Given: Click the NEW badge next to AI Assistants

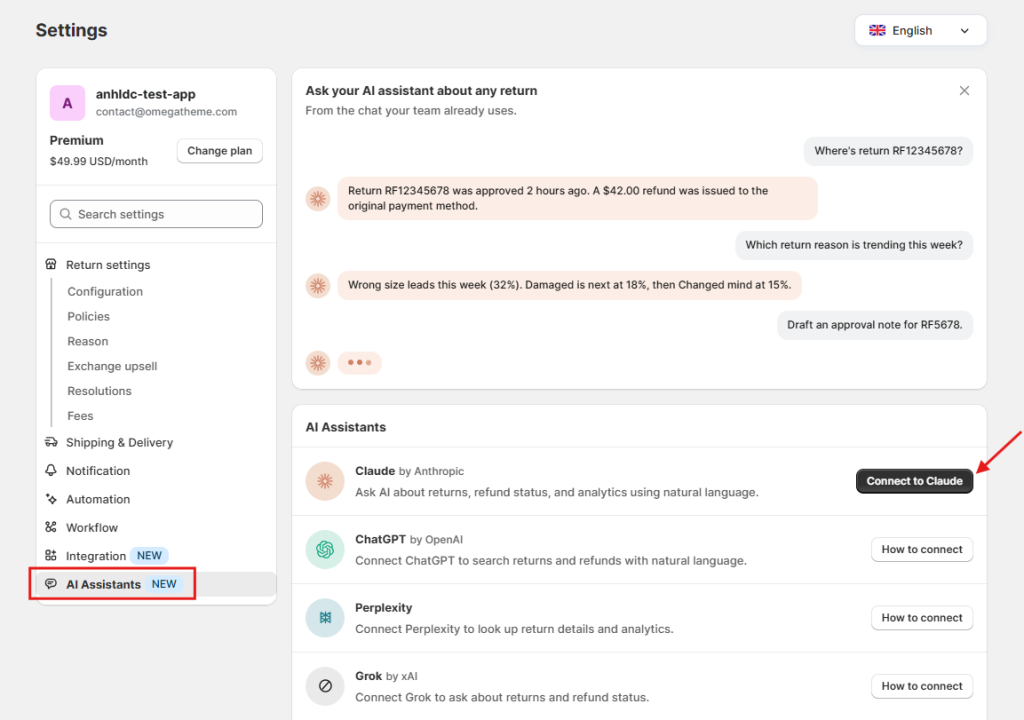Looking at the screenshot, I should (164, 584).
